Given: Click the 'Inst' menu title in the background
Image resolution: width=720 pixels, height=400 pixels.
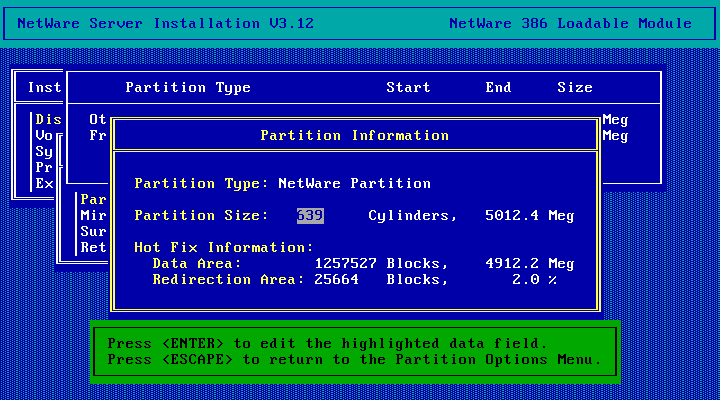Looking at the screenshot, I should click(x=44, y=87).
